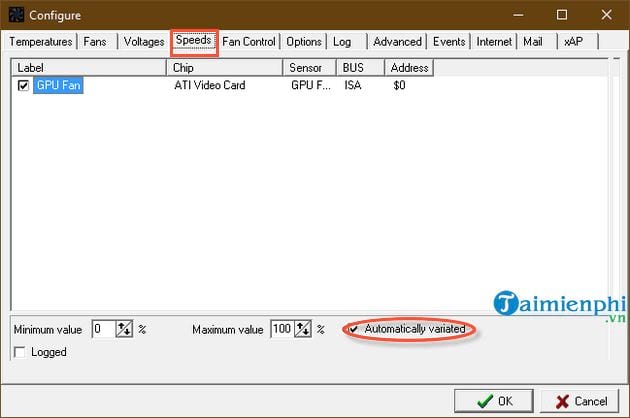Open the Advanced tab

click(x=397, y=41)
